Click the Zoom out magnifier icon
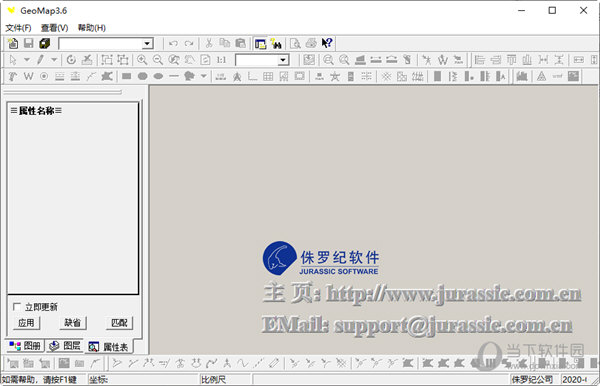The width and height of the screenshot is (600, 386). [158, 60]
